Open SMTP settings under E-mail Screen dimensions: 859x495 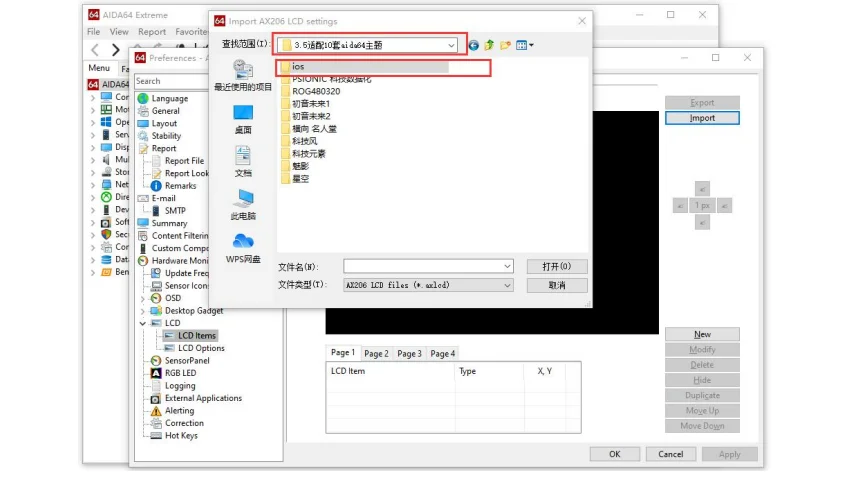tap(175, 210)
